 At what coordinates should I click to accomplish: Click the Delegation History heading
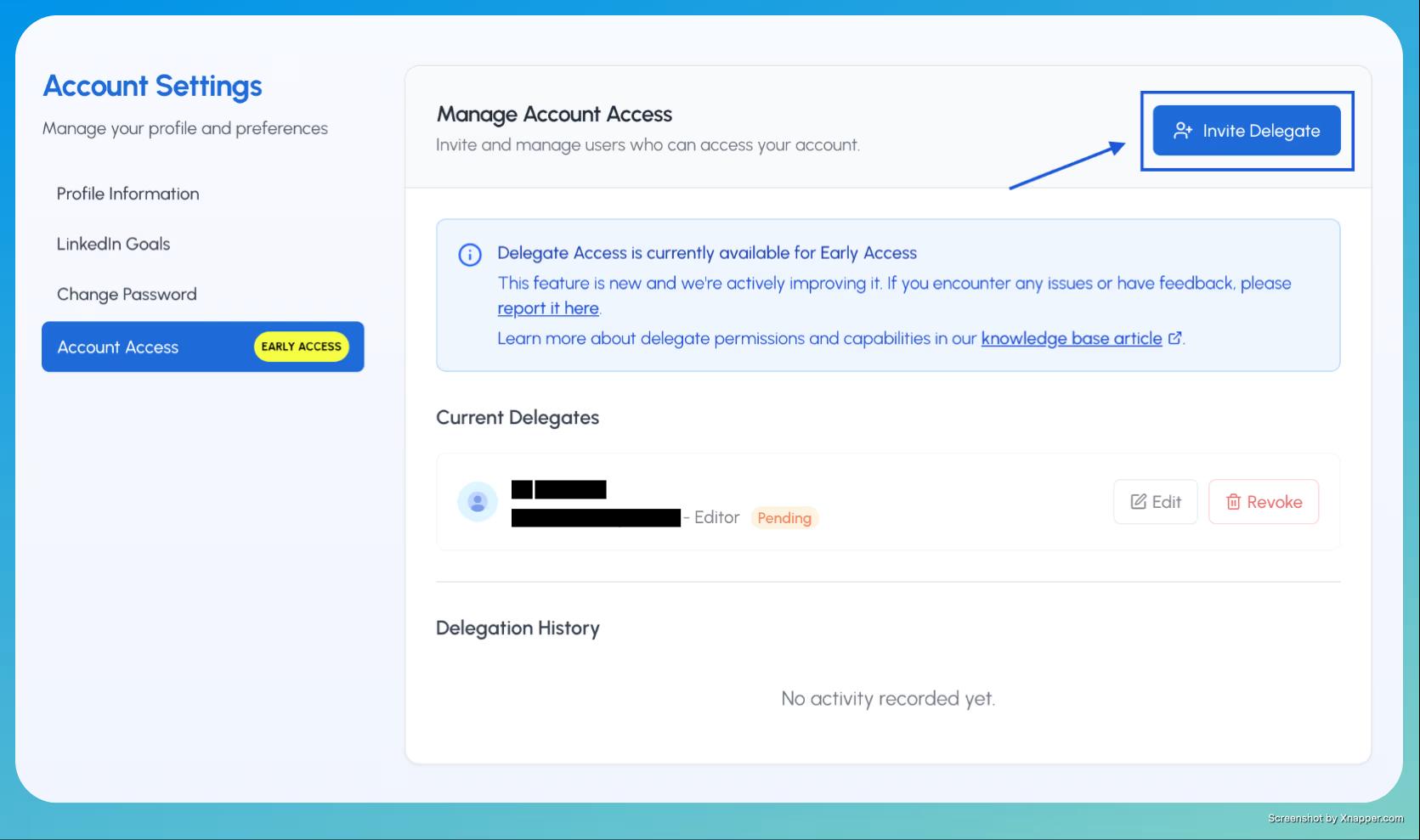coord(518,628)
